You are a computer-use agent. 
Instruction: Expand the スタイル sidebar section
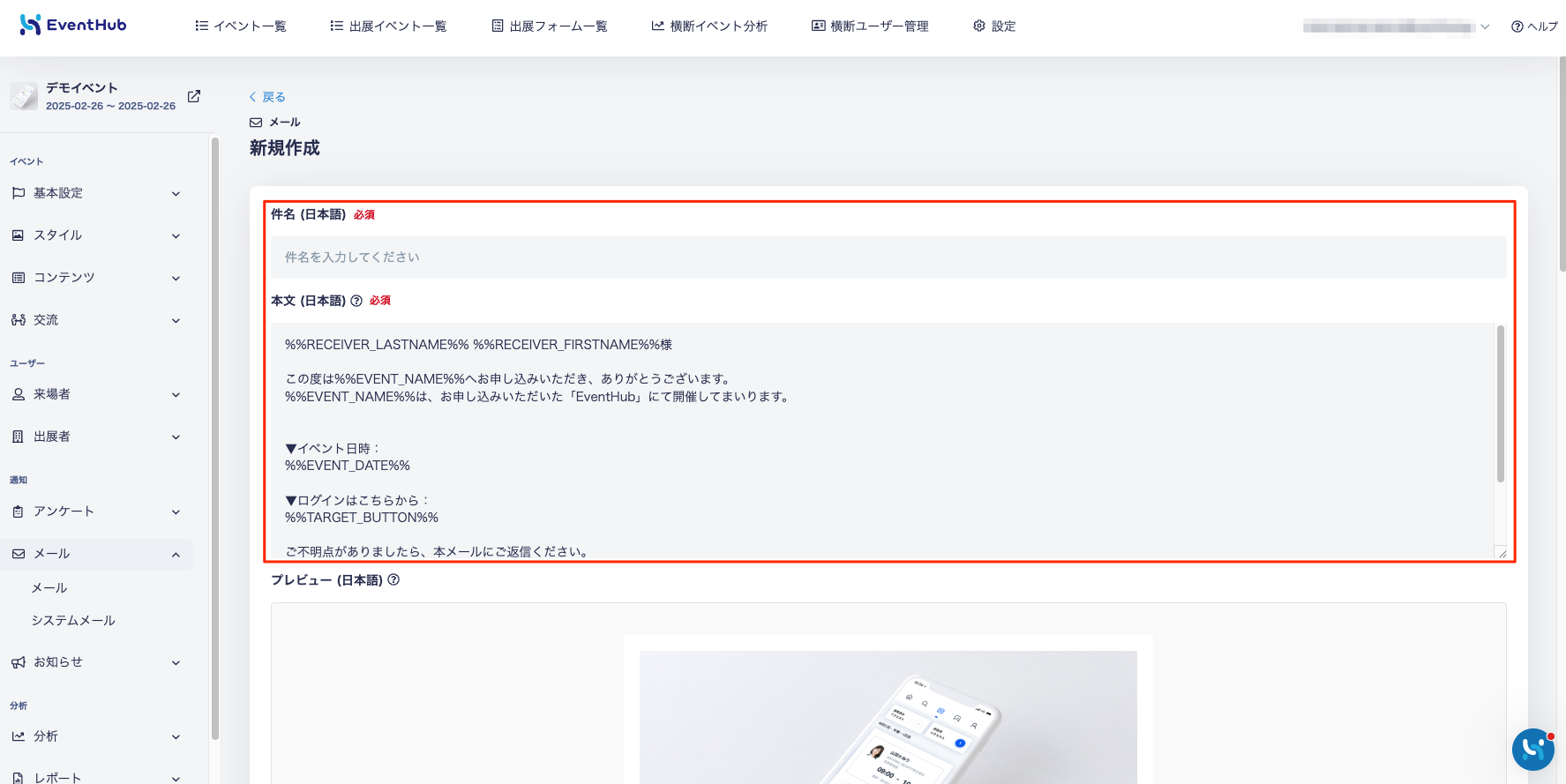[x=97, y=235]
